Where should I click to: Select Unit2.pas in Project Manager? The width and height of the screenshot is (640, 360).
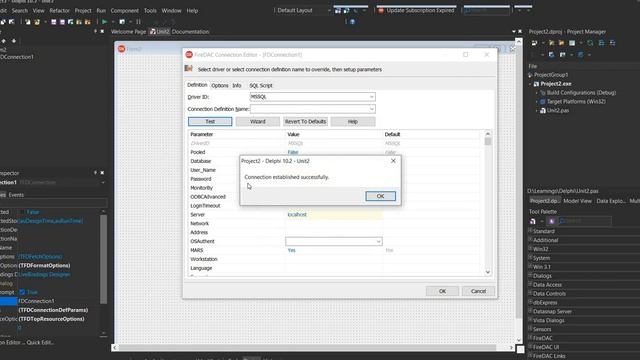point(558,111)
